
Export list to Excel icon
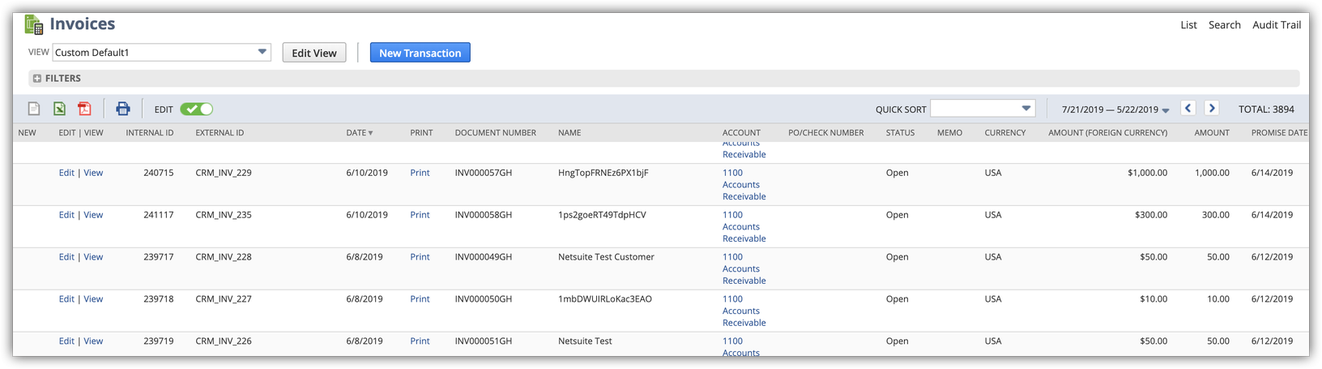pyautogui.click(x=59, y=109)
